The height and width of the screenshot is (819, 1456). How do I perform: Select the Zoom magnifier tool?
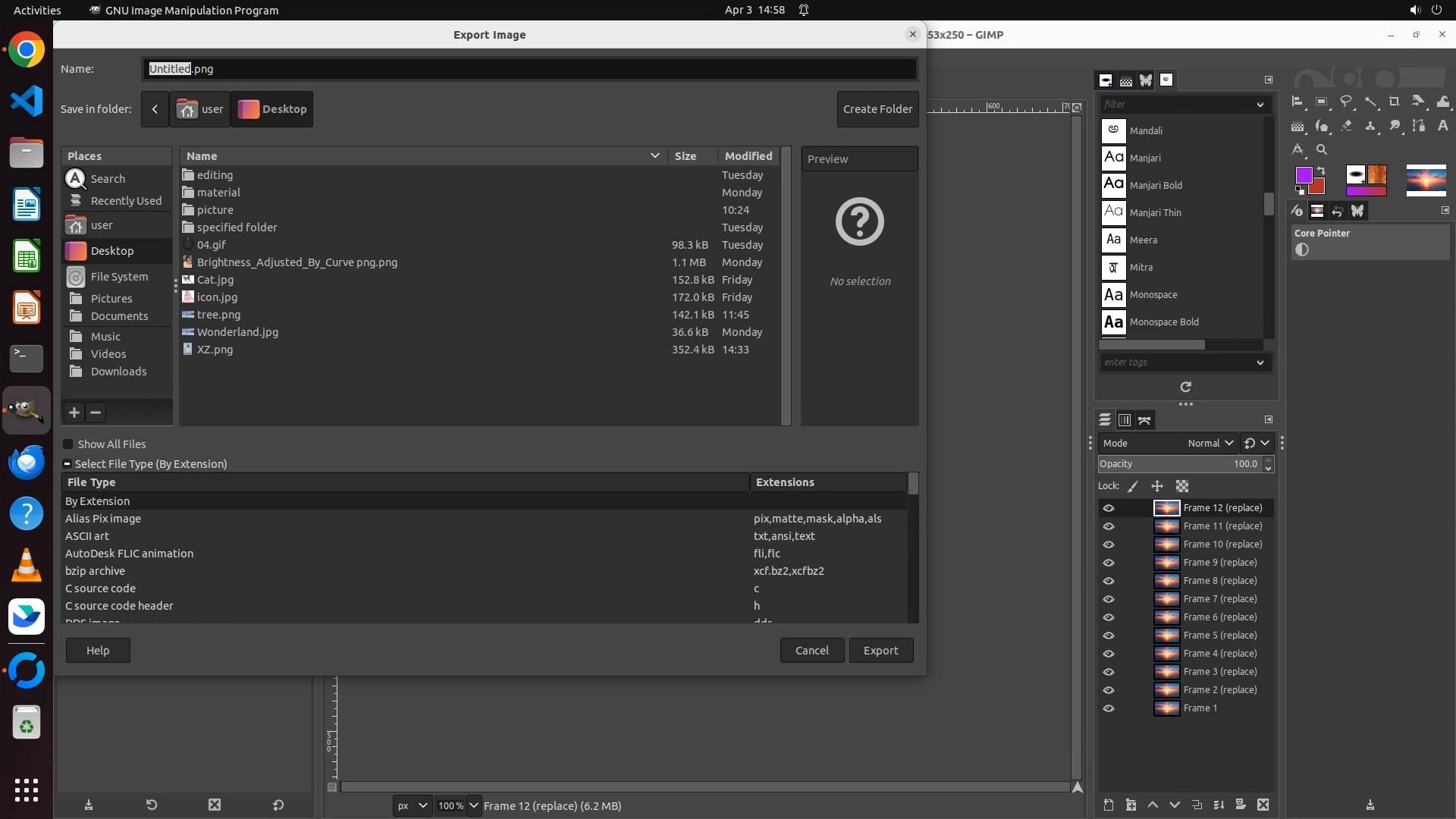[1322, 149]
